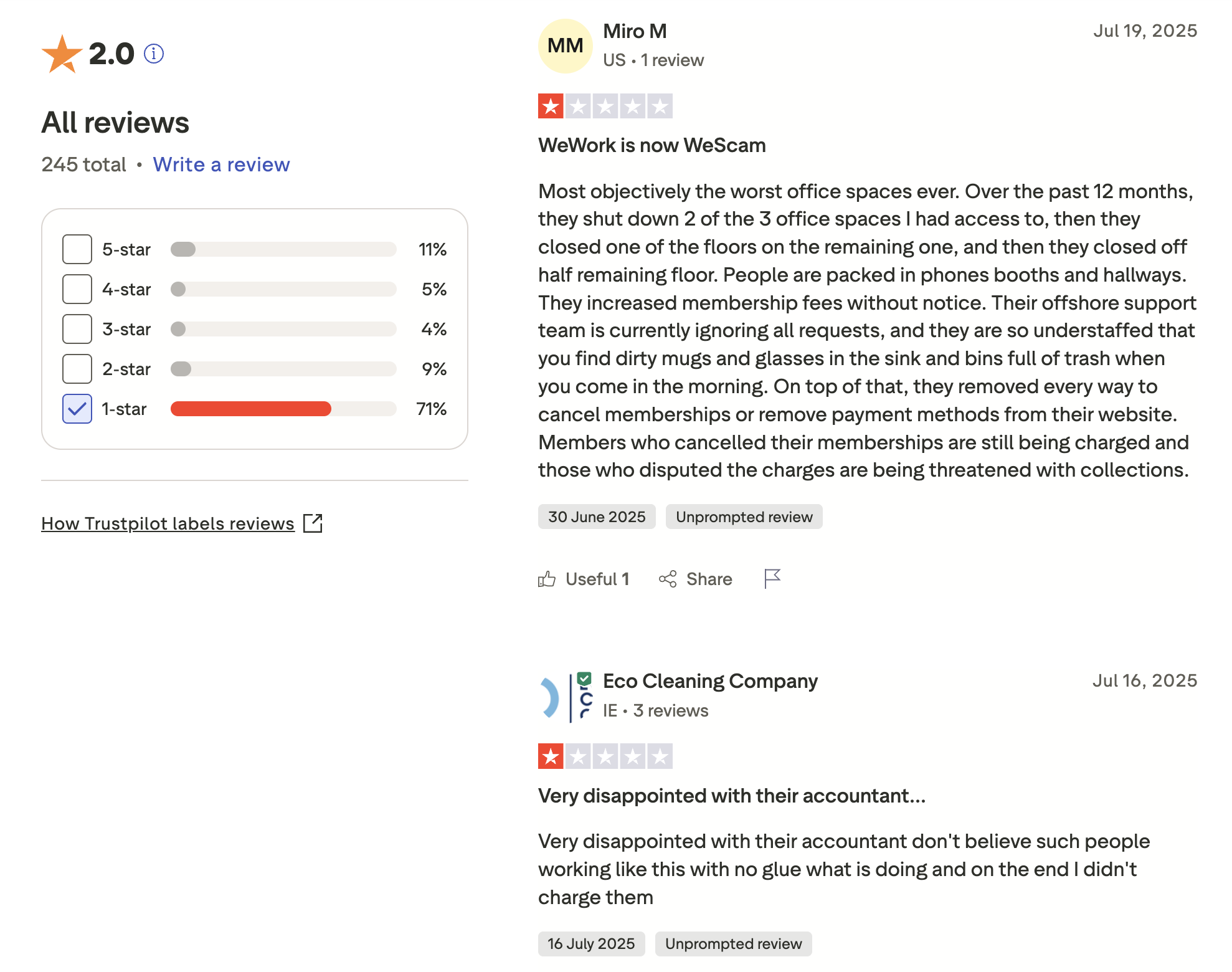Open reviewer name Miro M
This screenshot has height=972, width=1232.
point(635,31)
